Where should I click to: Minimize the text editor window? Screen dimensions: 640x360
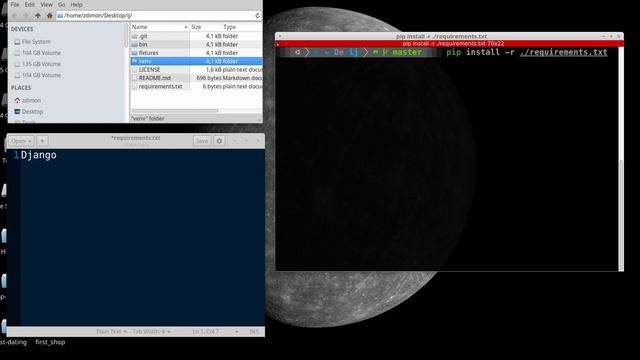pyautogui.click(x=235, y=141)
